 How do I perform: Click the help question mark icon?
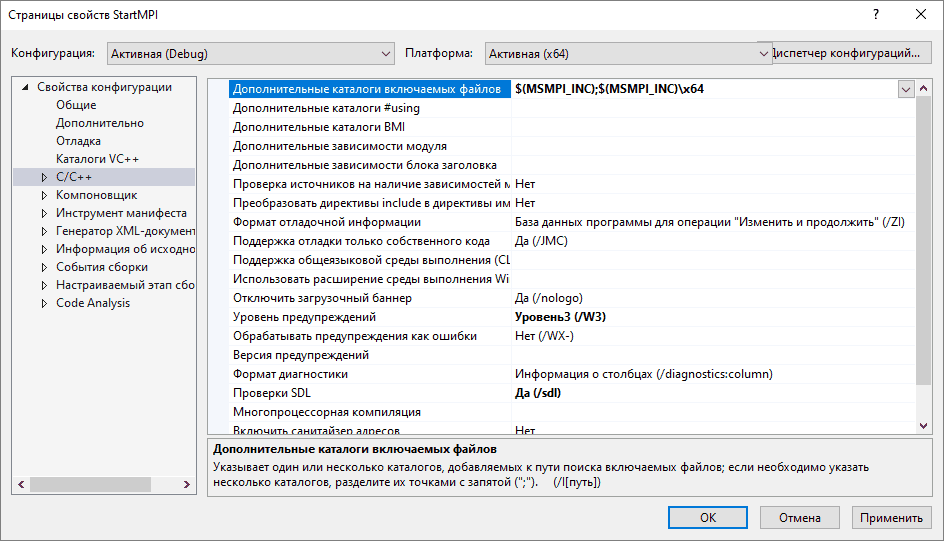pyautogui.click(x=876, y=14)
